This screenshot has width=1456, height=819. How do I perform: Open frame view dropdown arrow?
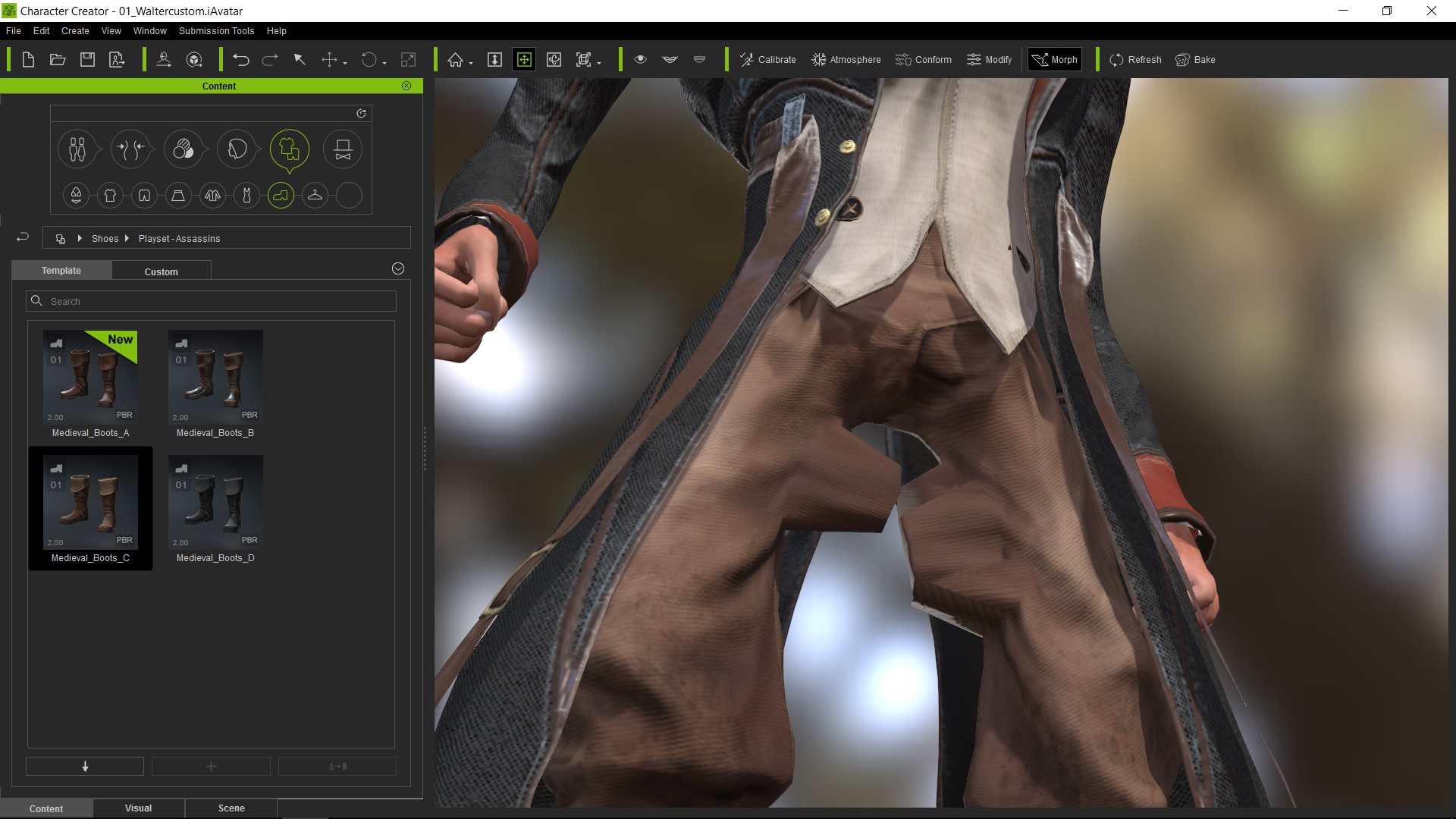[x=599, y=63]
